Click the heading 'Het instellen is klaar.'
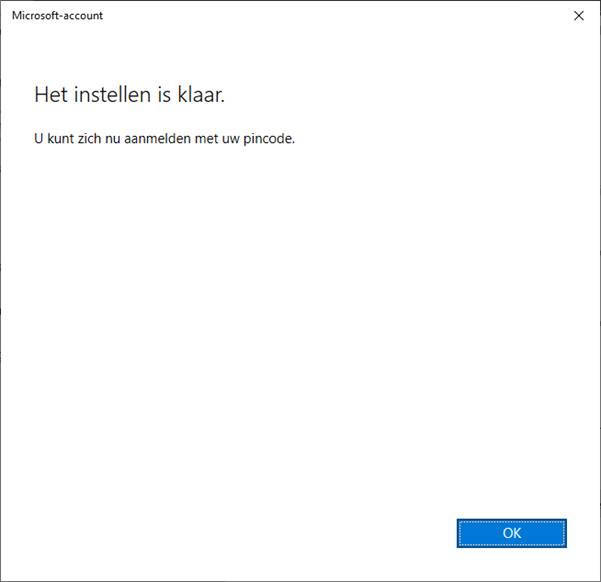Screen dimensions: 601x582 pos(129,95)
